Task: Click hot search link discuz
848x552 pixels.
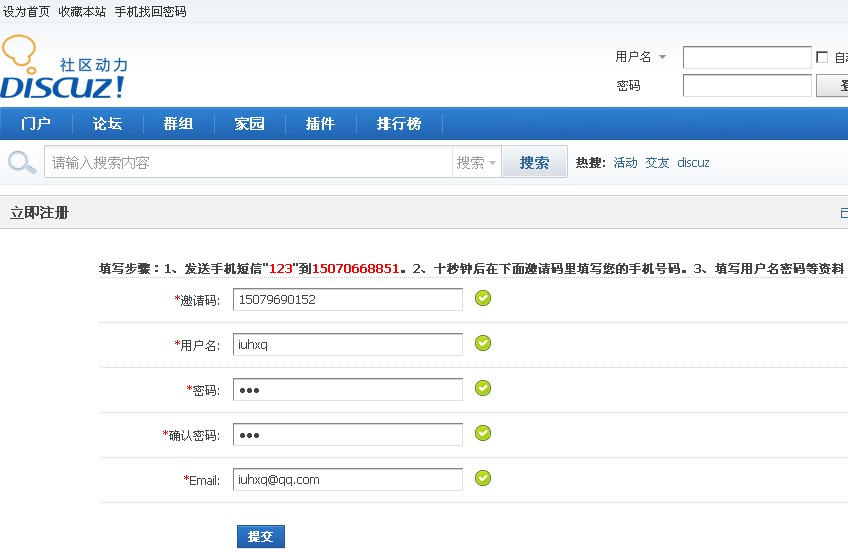Action: click(693, 163)
